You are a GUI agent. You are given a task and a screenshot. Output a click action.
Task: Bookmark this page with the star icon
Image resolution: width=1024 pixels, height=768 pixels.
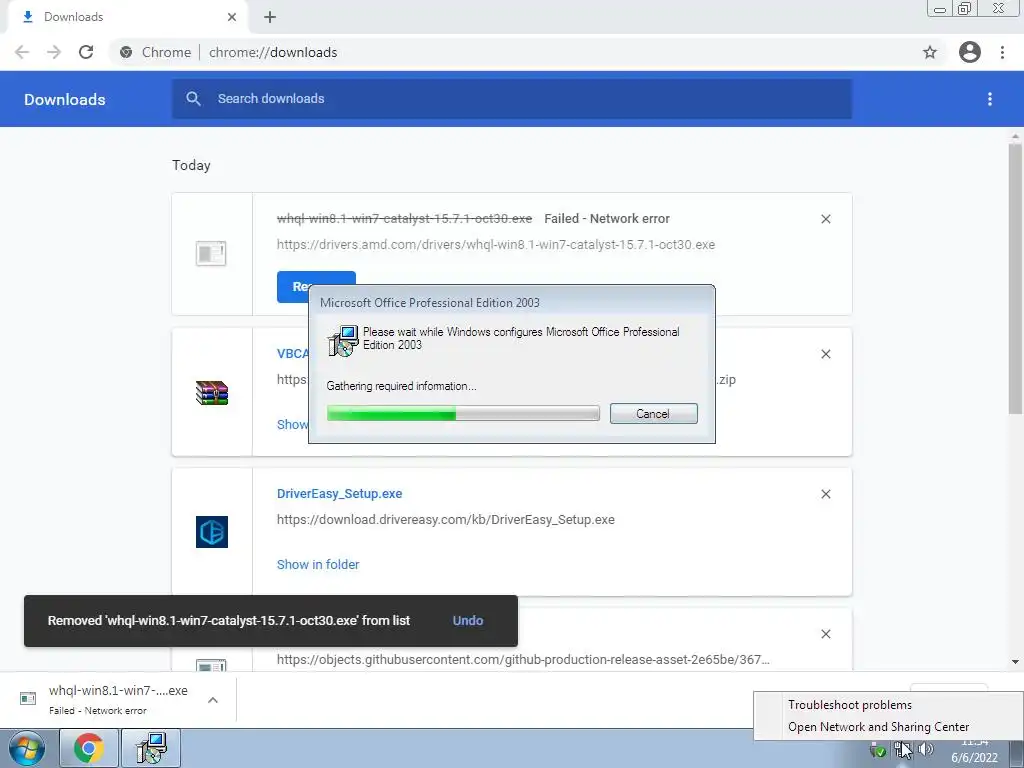tap(930, 52)
